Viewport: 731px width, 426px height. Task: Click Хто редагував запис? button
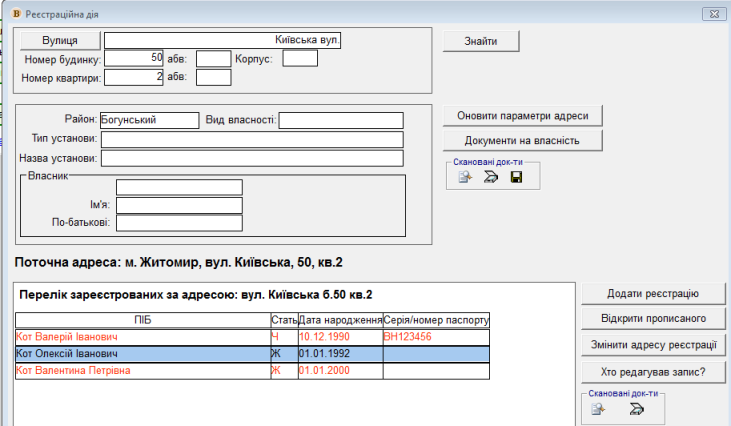[651, 372]
